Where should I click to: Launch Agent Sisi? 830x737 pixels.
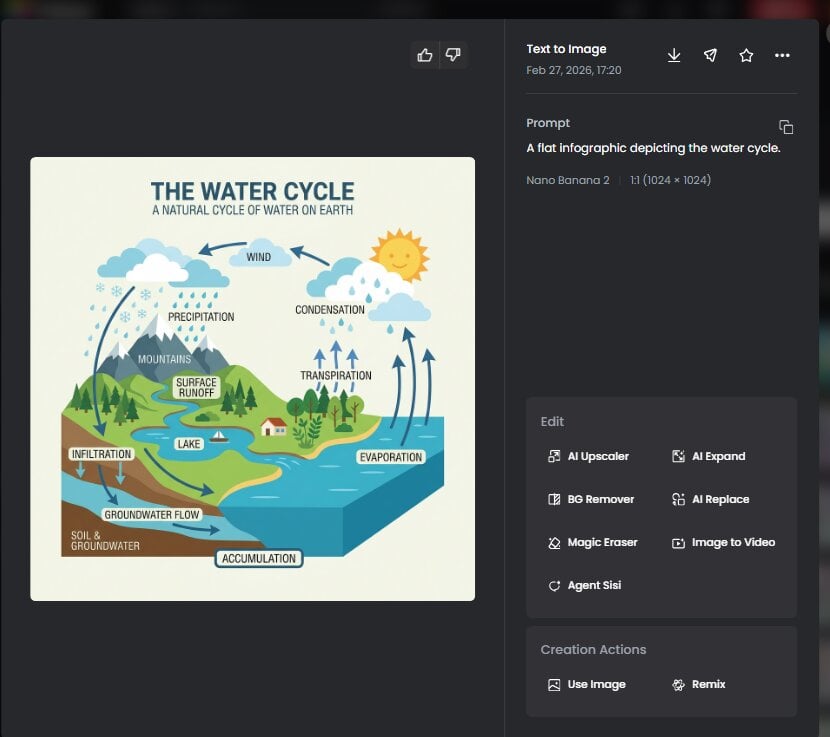(x=585, y=585)
